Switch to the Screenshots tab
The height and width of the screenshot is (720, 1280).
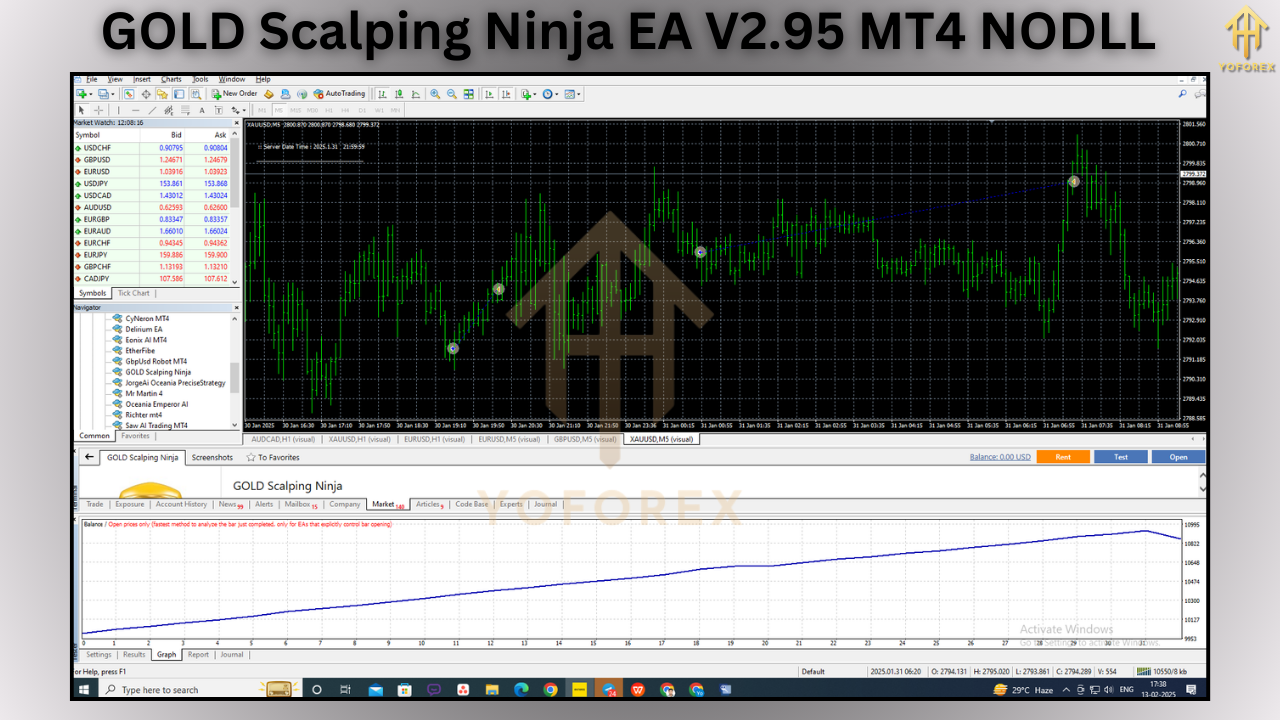tap(212, 457)
